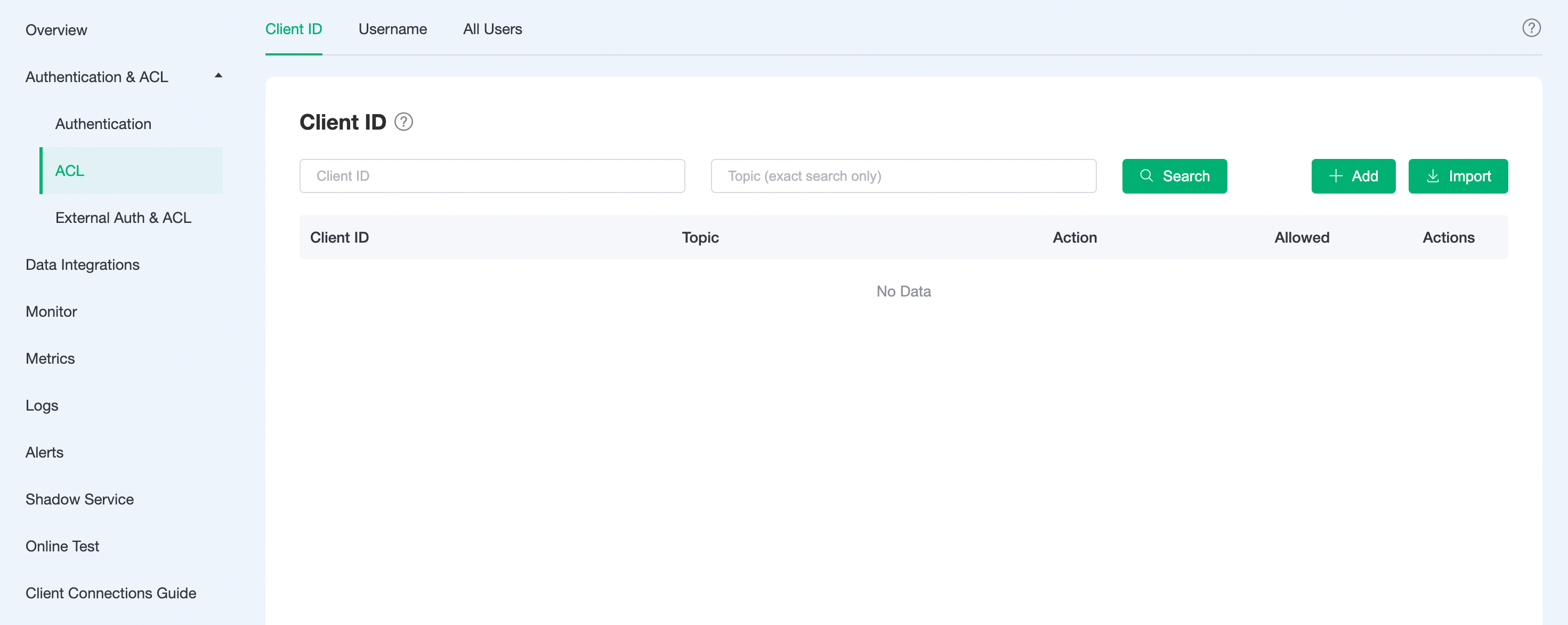This screenshot has height=625, width=1568.
Task: Open Shadow Service in sidebar
Action: [x=79, y=499]
